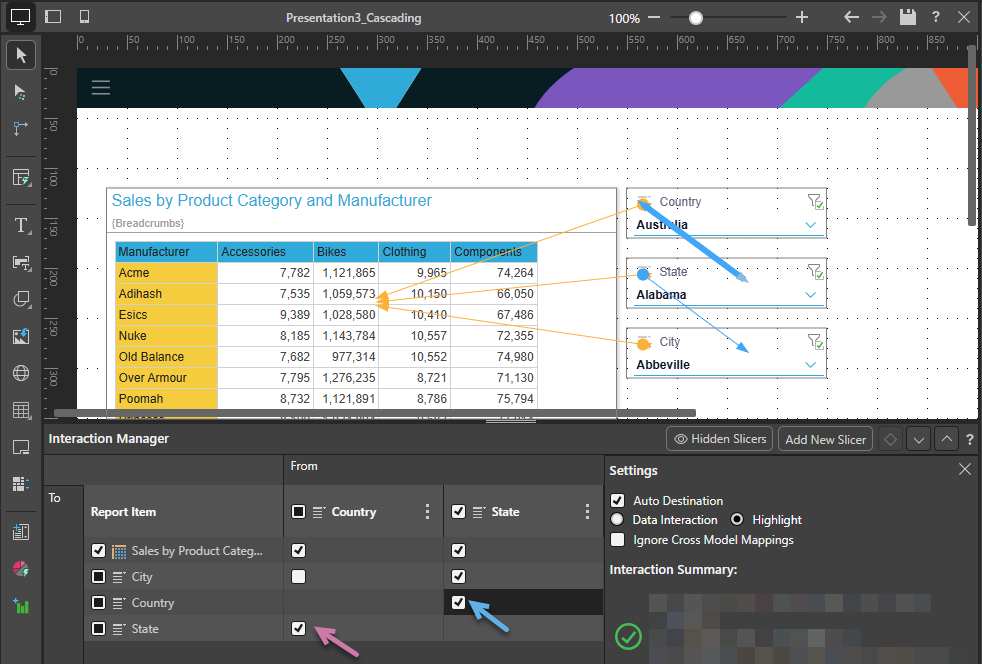Insert an image onto the canvas
This screenshot has width=982, height=664.
tap(21, 336)
